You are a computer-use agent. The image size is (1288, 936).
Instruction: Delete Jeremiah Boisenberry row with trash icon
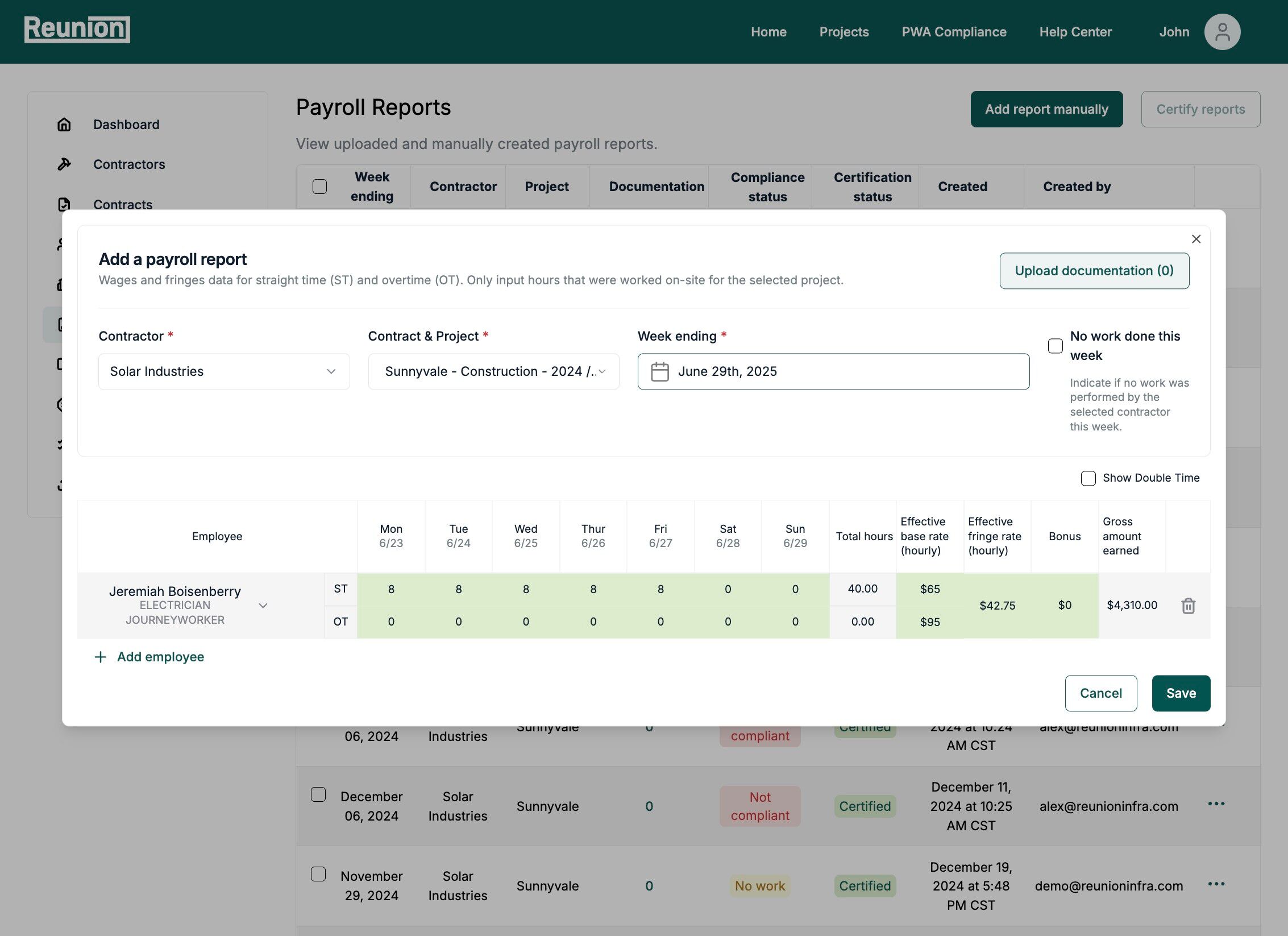[1188, 606]
